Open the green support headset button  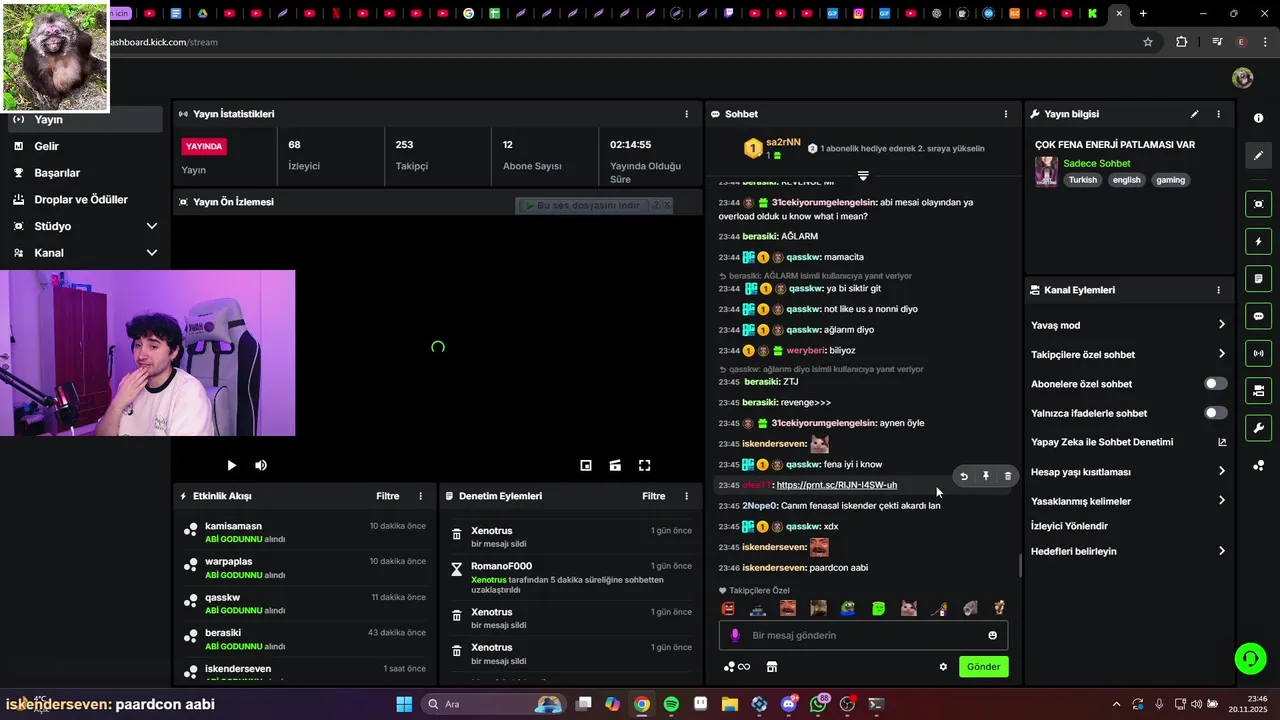pyautogui.click(x=1250, y=658)
